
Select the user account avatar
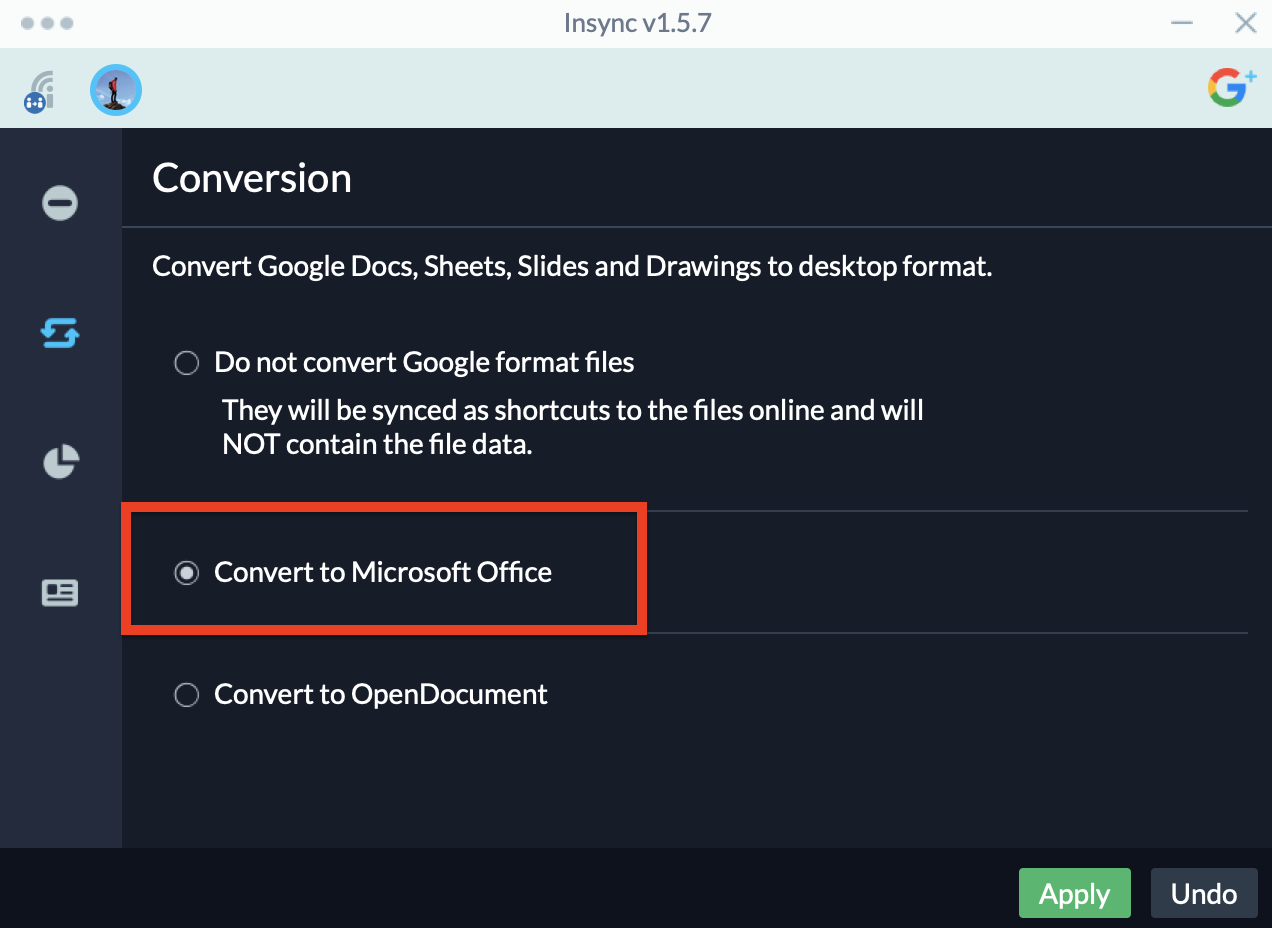pyautogui.click(x=116, y=90)
